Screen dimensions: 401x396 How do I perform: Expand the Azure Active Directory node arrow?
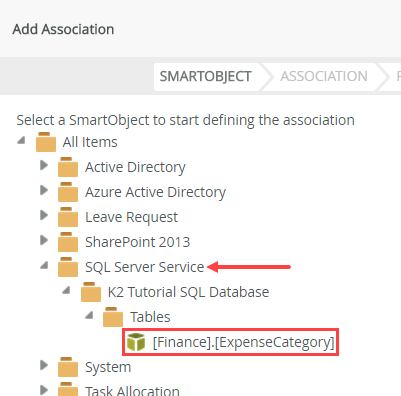pyautogui.click(x=44, y=190)
